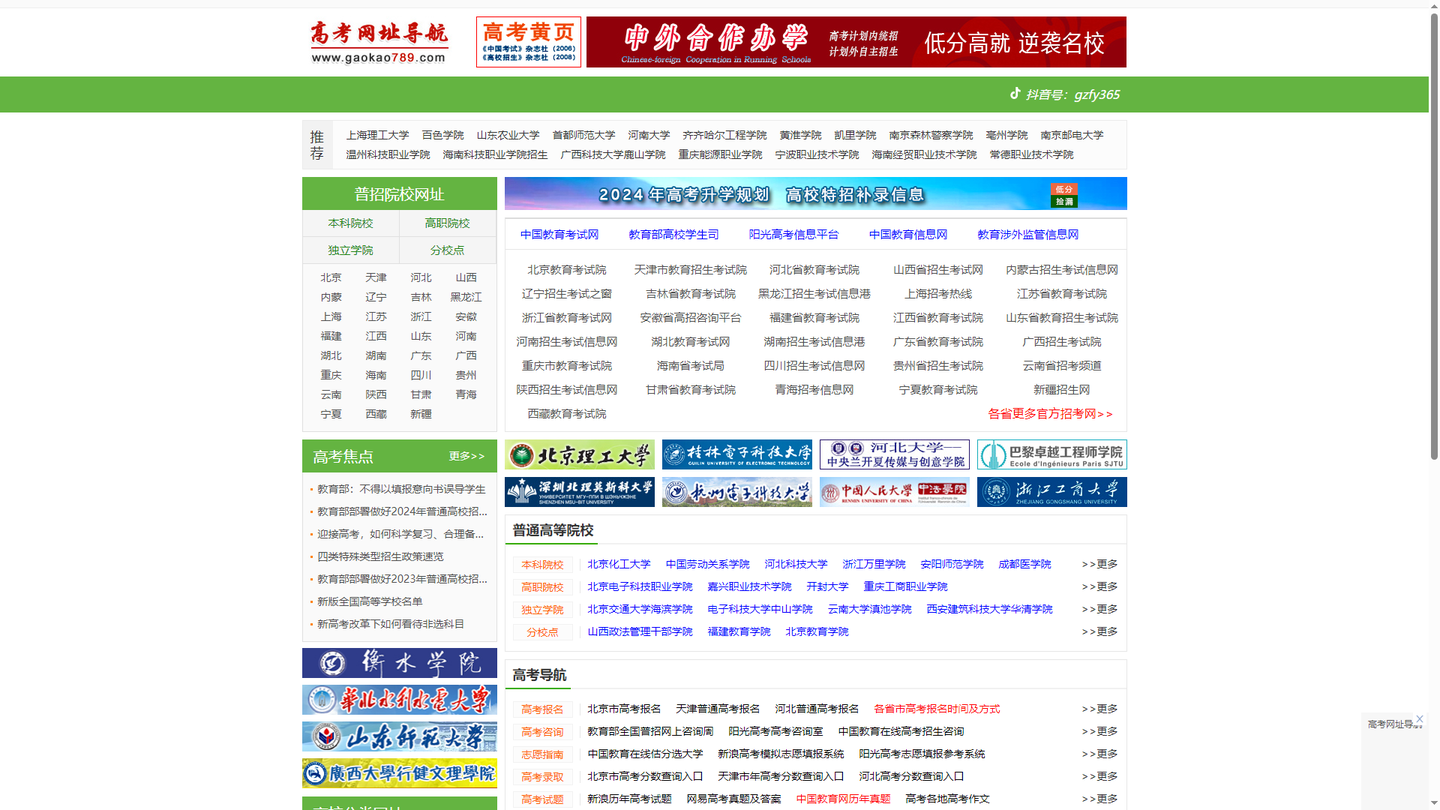
Task: Open the 深圳北理莫斯科大学 banner
Action: pyautogui.click(x=579, y=492)
